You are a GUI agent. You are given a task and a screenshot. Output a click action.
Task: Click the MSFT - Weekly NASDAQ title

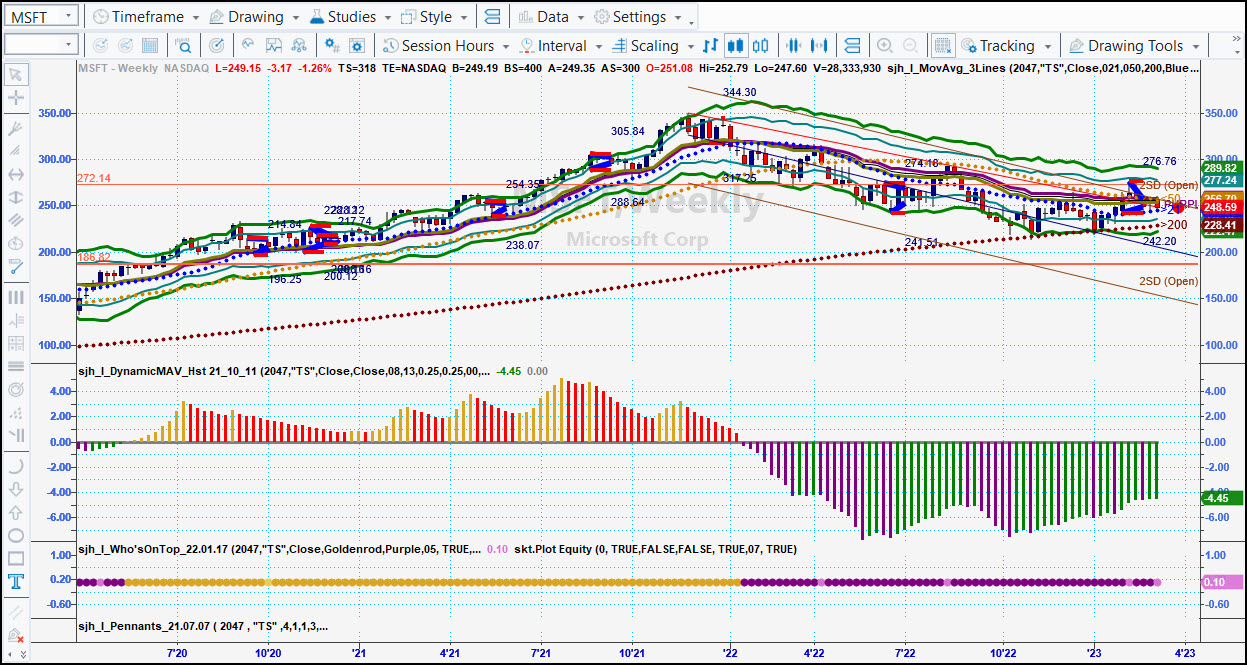144,68
